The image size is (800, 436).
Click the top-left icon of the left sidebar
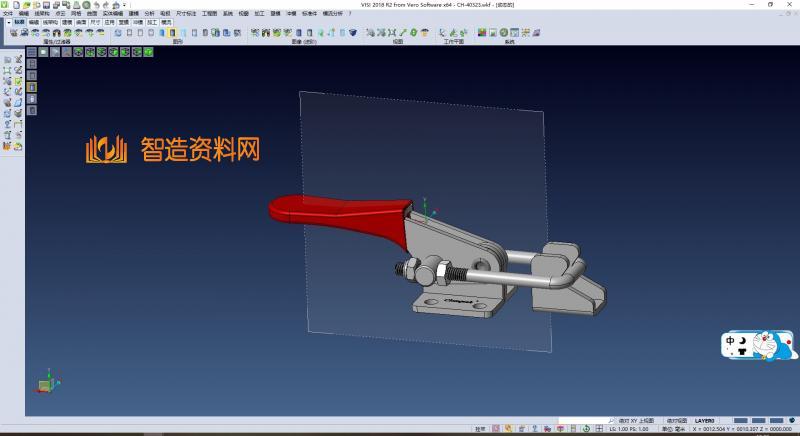(x=7, y=60)
